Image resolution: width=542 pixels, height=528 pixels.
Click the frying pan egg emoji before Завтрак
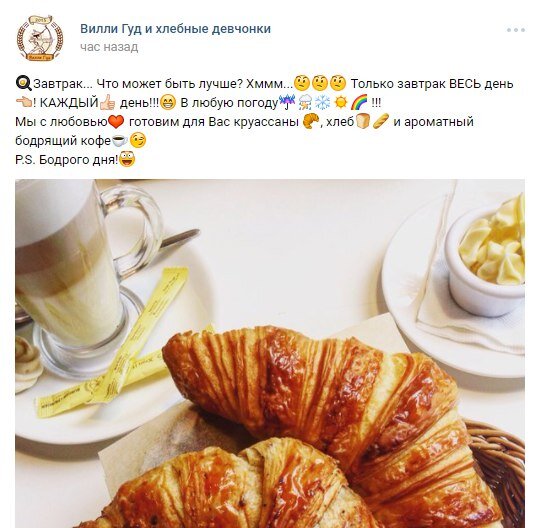point(24,83)
